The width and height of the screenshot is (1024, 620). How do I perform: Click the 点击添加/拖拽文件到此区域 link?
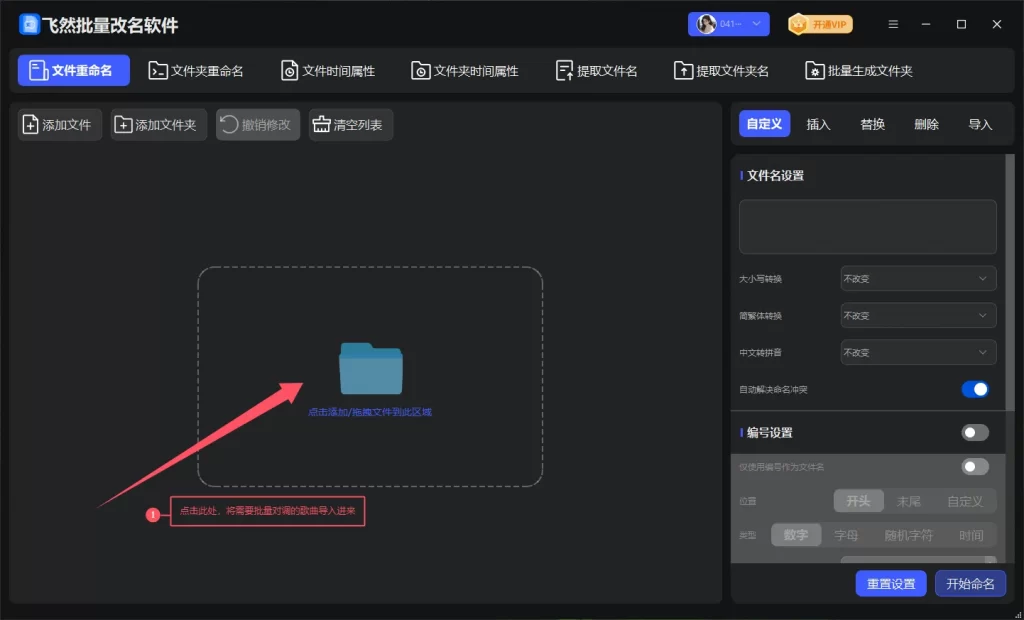coord(370,412)
